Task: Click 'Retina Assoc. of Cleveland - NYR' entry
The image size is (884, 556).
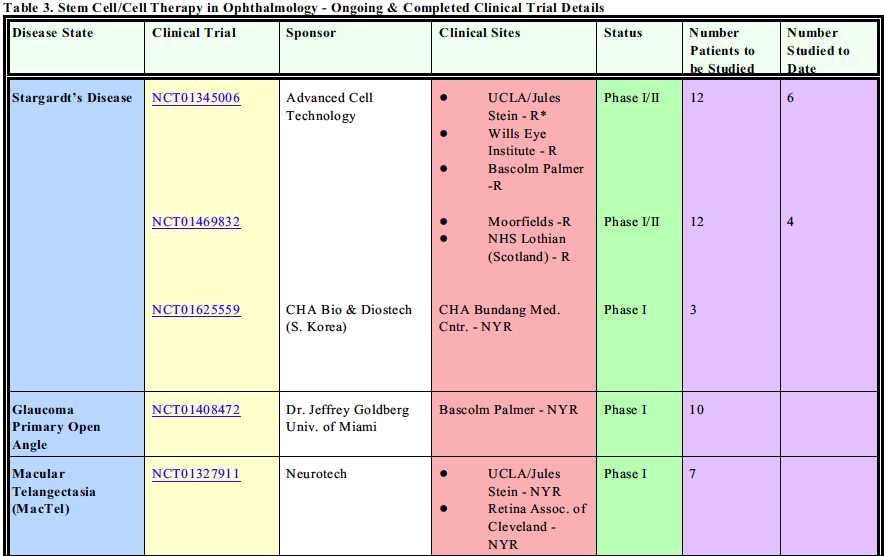Action: [x=537, y=527]
